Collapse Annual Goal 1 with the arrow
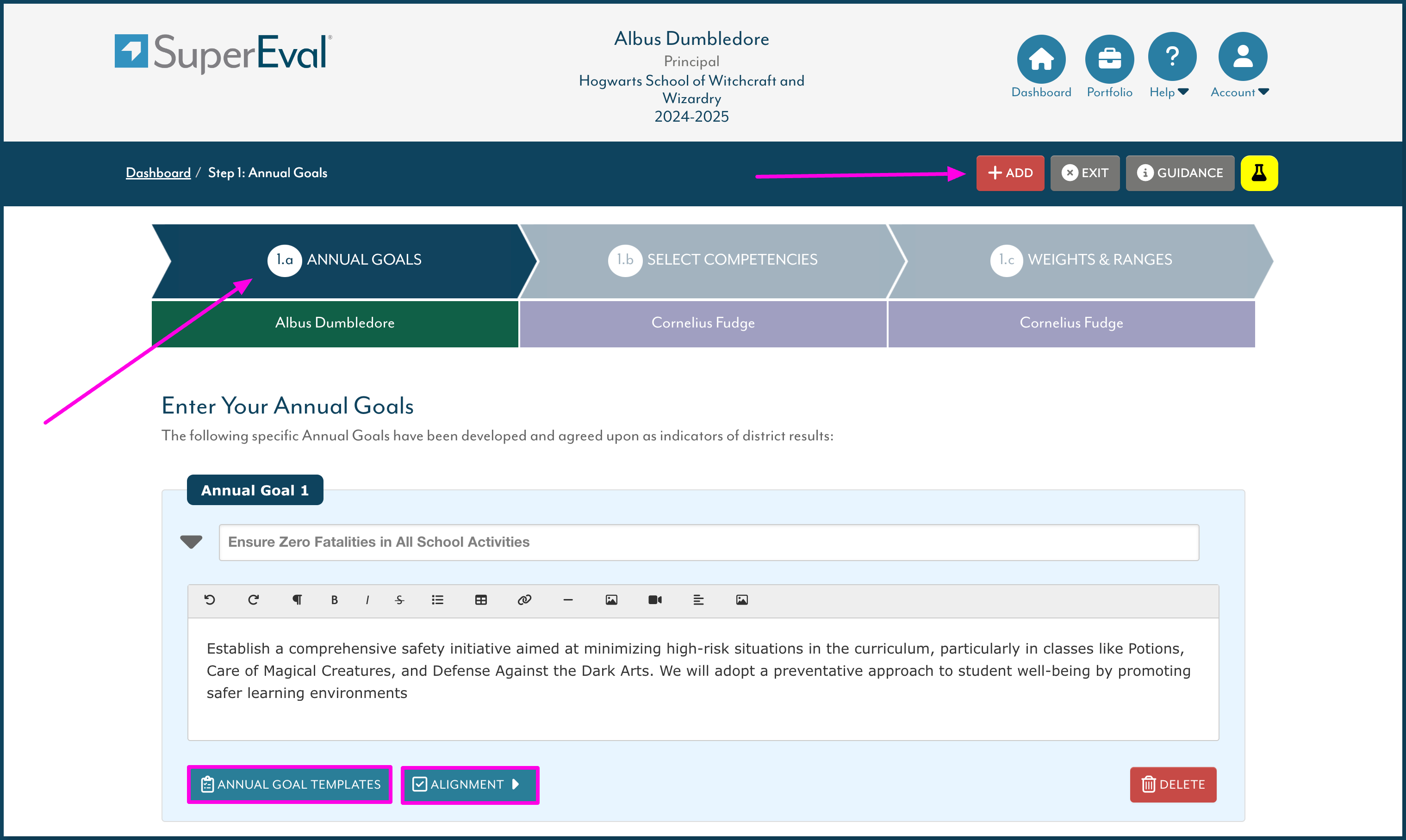This screenshot has height=840, width=1406. 192,542
